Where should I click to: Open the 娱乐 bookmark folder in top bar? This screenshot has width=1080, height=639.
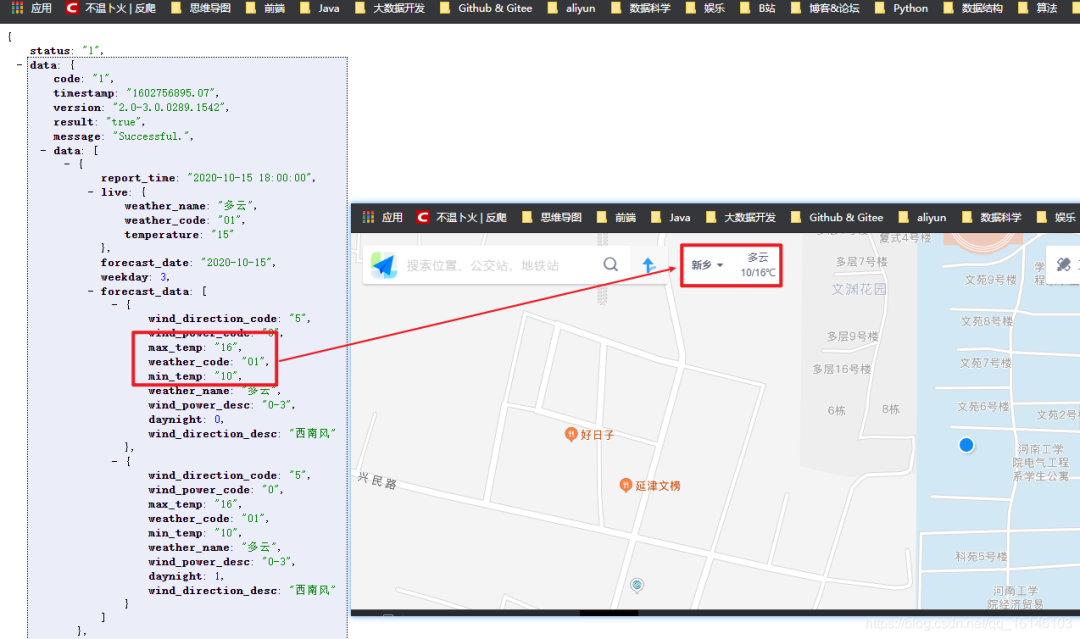(x=705, y=8)
